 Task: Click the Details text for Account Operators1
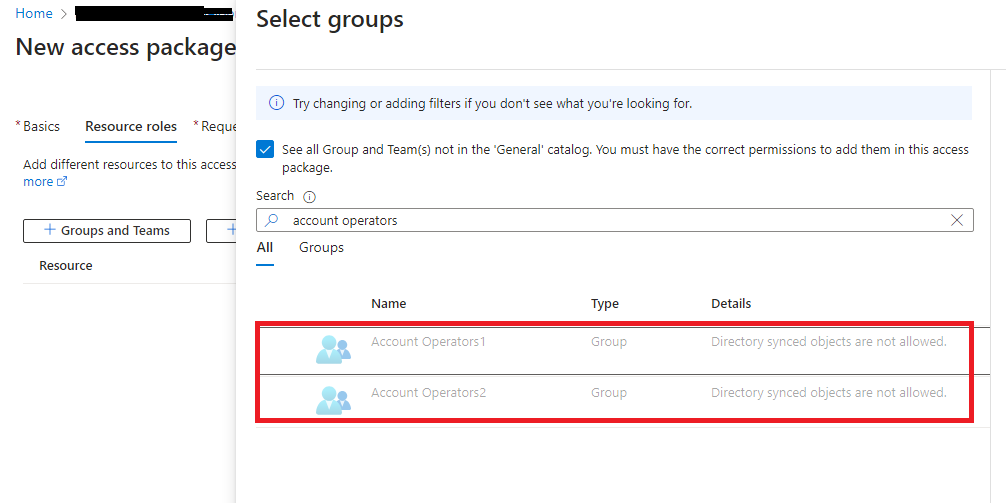coord(829,342)
